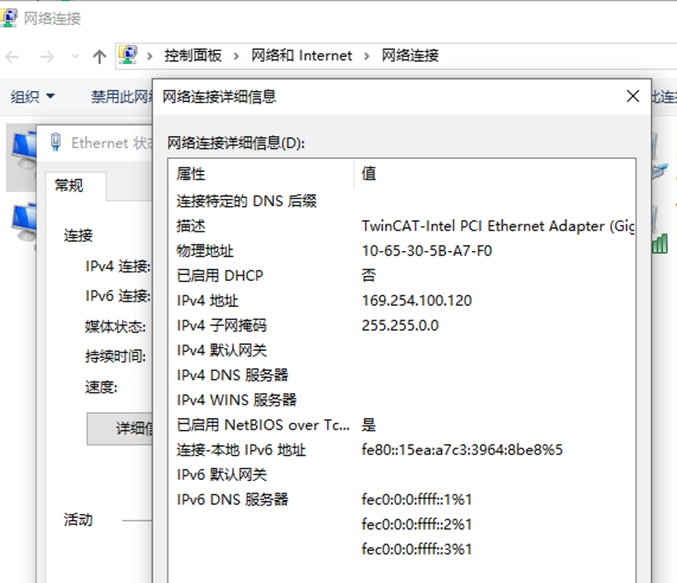Select TwinCAT-Intel PCI Ethernet Adapter description value
The width and height of the screenshot is (677, 583).
(x=498, y=226)
